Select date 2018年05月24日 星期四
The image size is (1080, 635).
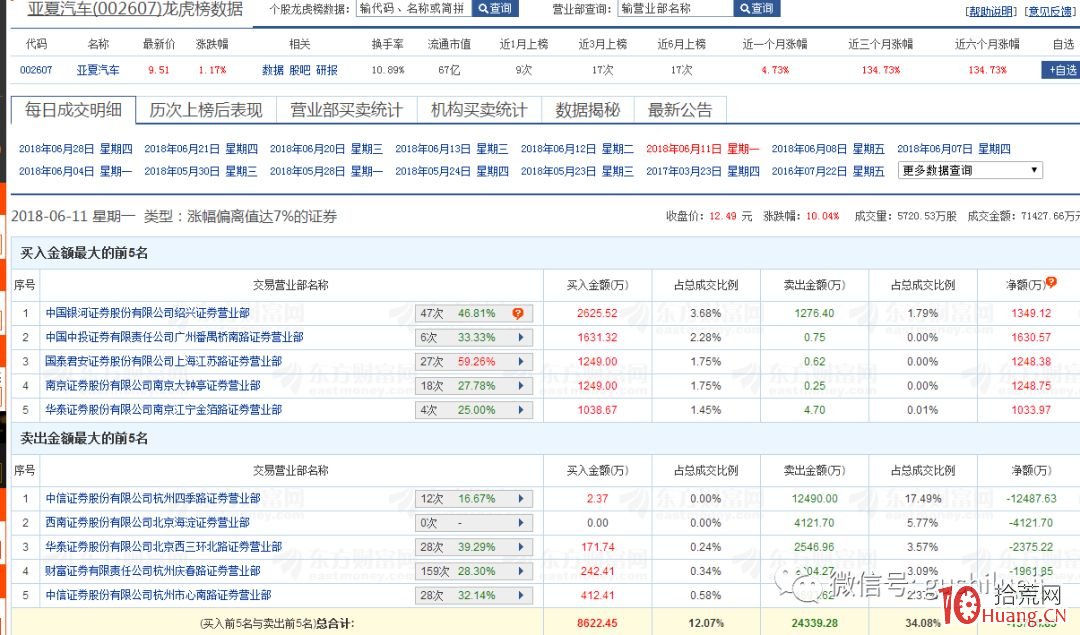click(x=452, y=171)
